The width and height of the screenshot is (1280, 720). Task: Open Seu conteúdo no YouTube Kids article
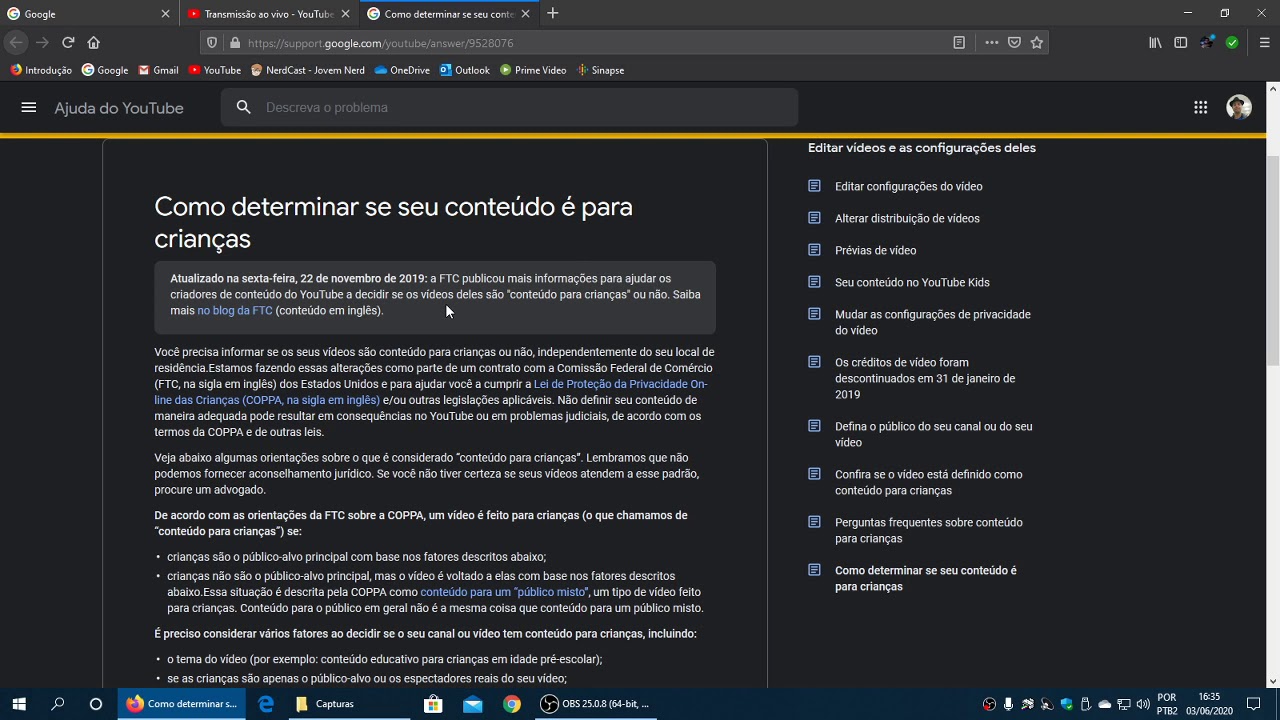tap(912, 283)
